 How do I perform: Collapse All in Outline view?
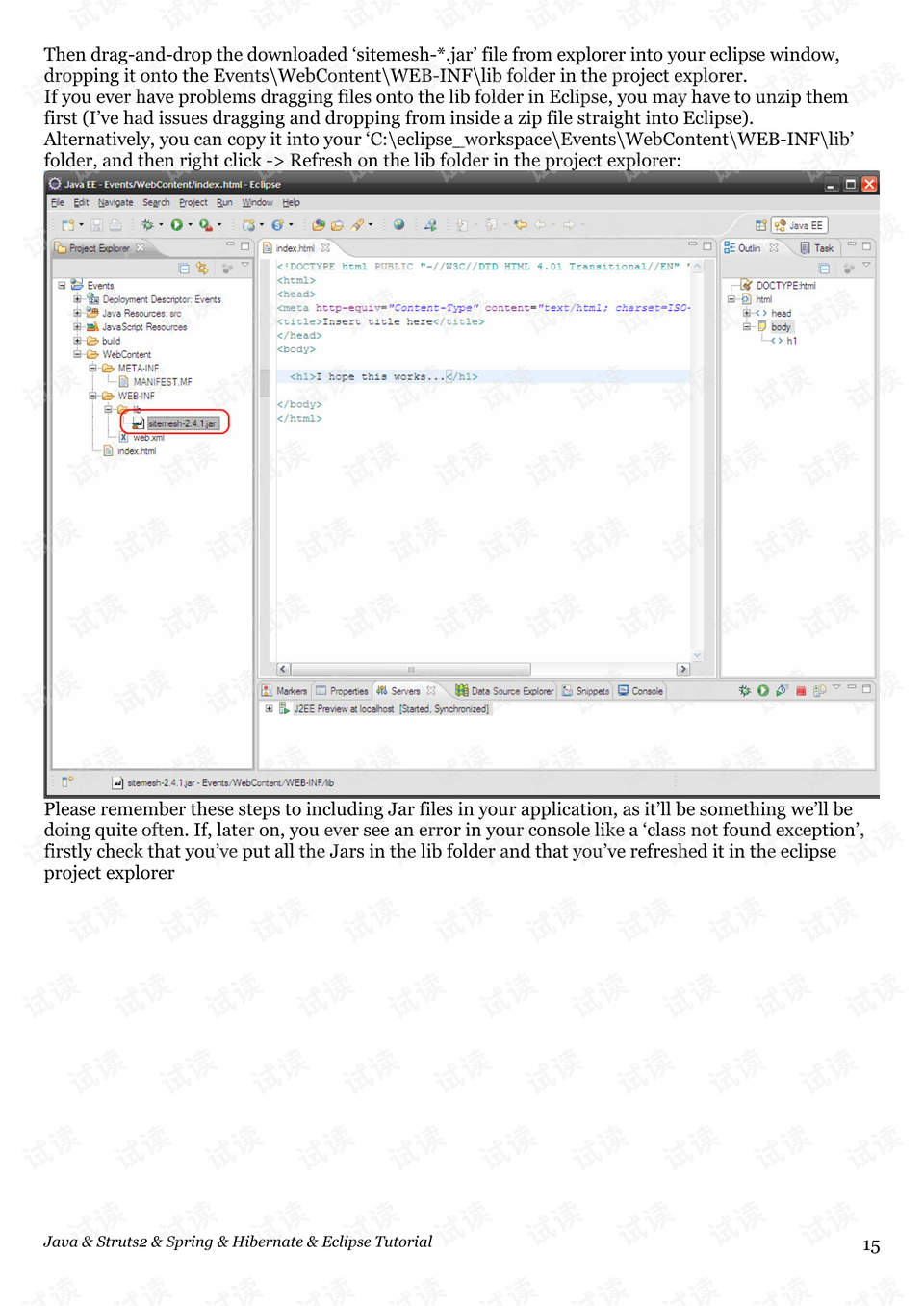tap(824, 269)
